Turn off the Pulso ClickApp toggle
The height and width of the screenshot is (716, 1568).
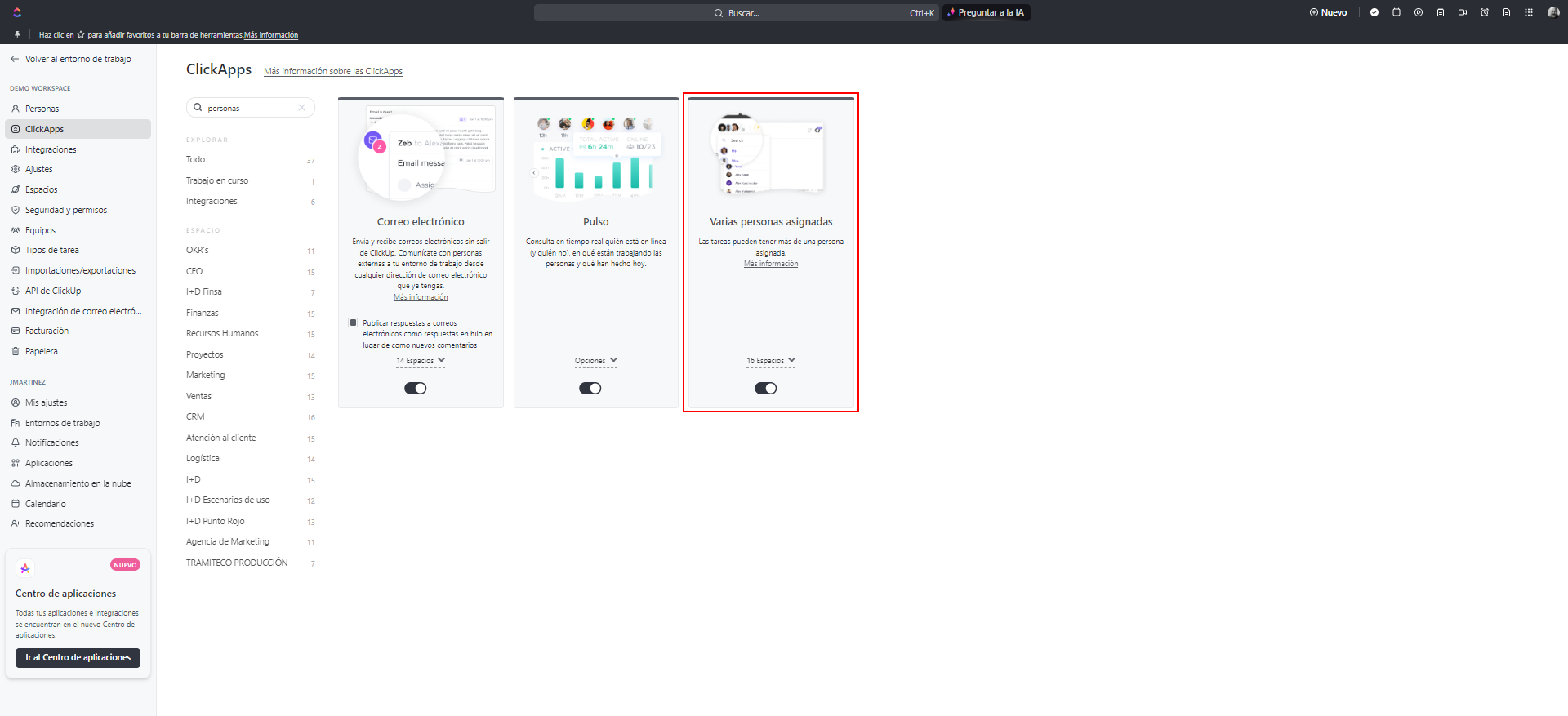[590, 389]
